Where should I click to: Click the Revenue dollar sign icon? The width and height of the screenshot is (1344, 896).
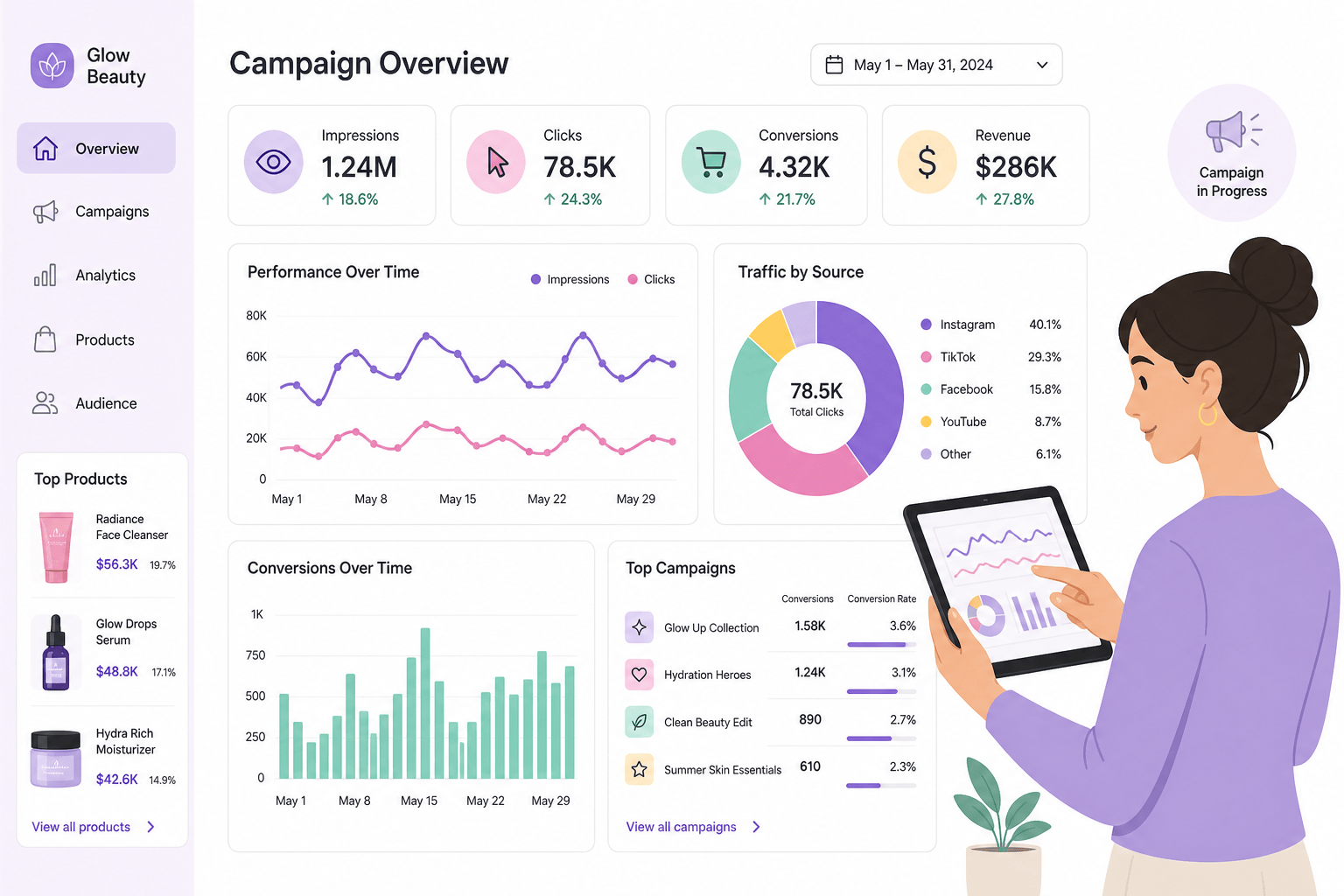tap(927, 162)
